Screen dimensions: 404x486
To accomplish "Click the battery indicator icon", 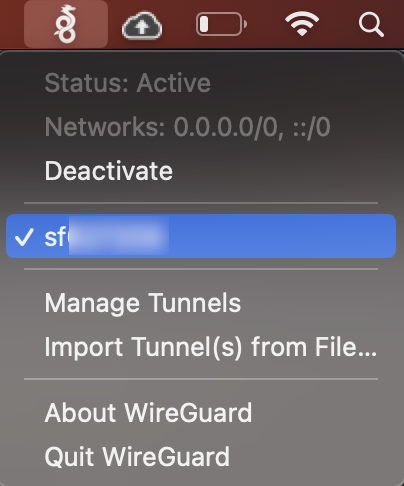I will [222, 24].
